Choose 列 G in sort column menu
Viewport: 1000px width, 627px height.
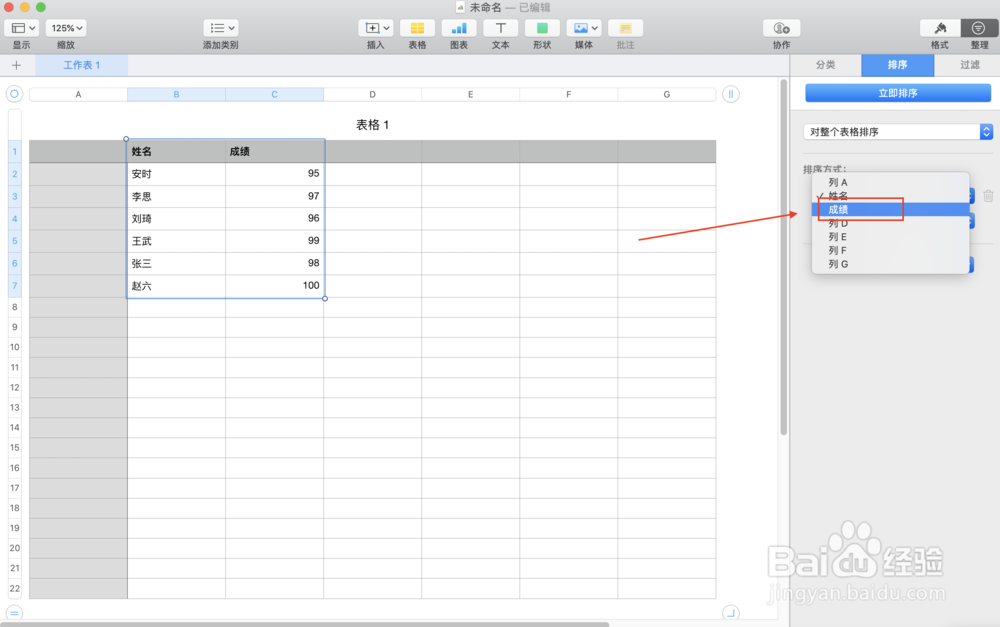890,264
